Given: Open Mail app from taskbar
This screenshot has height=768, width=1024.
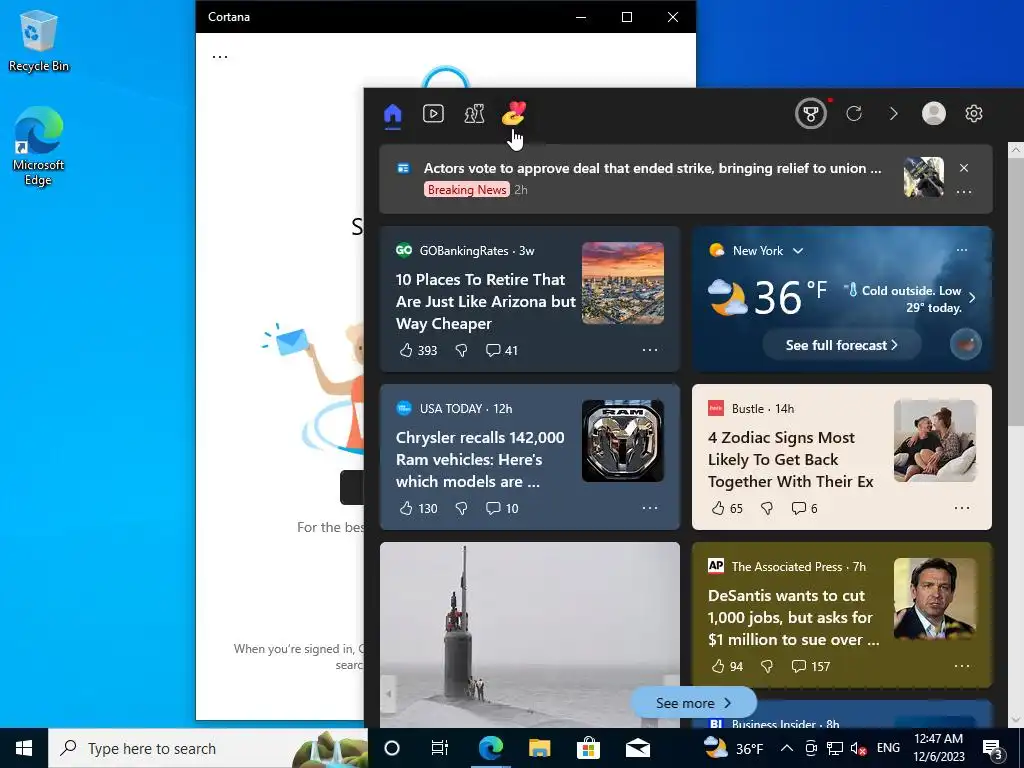Looking at the screenshot, I should point(638,748).
